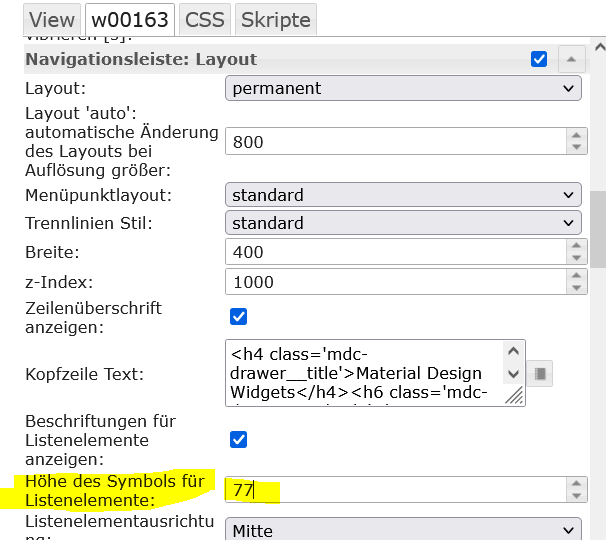Click the Breite label
The width and height of the screenshot is (606, 540).
click(x=52, y=252)
